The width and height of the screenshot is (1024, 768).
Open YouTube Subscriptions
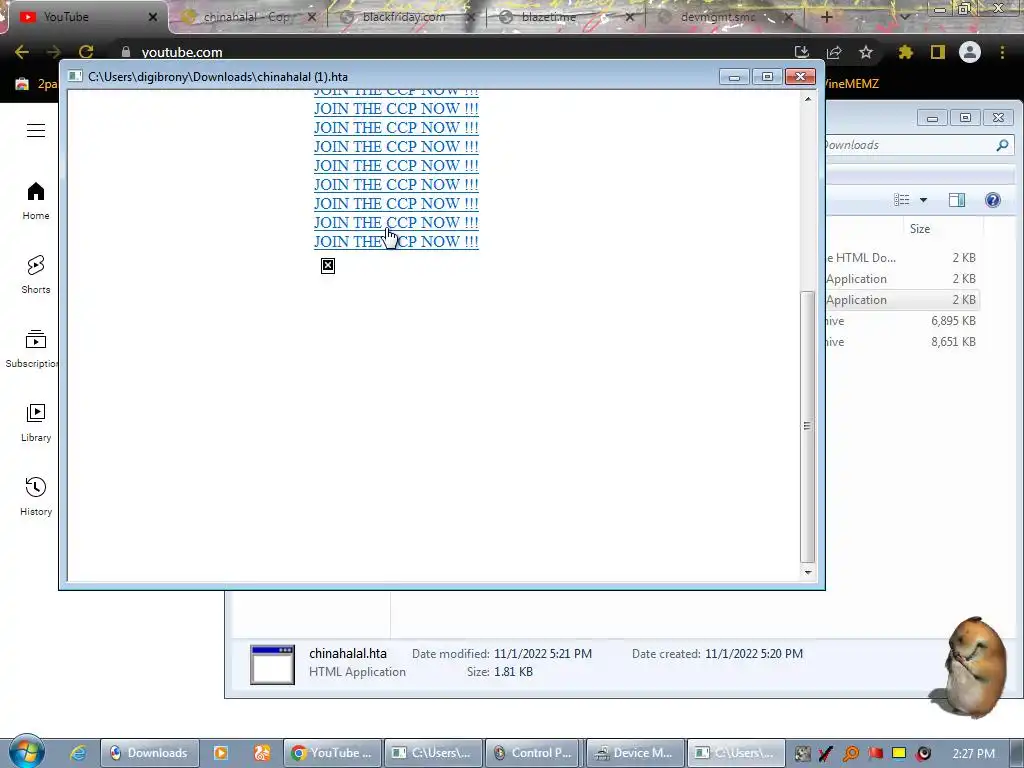pos(33,349)
